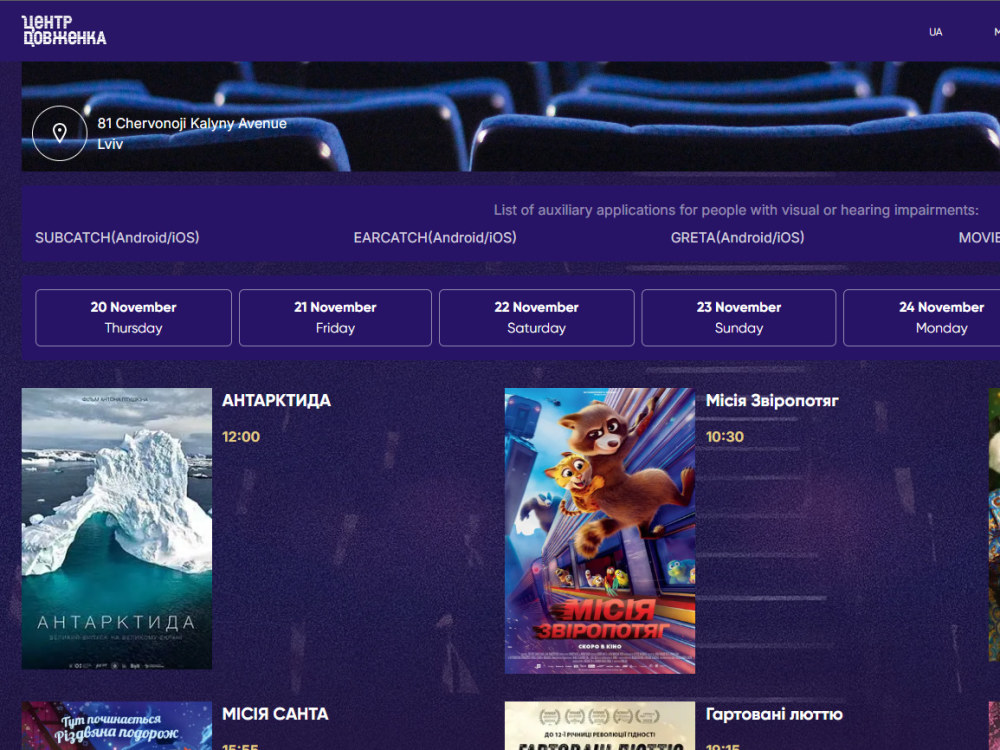Open the АНТАРКТИДА movie poster
The image size is (1000, 750).
coord(117,529)
